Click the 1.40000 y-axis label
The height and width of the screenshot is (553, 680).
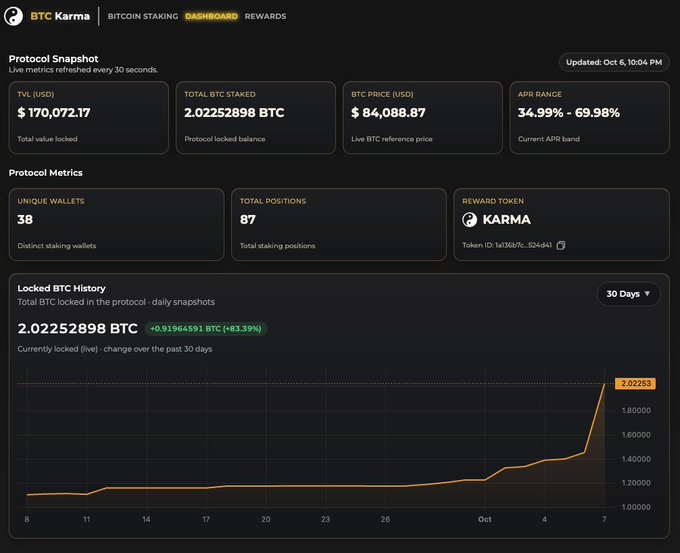point(636,459)
